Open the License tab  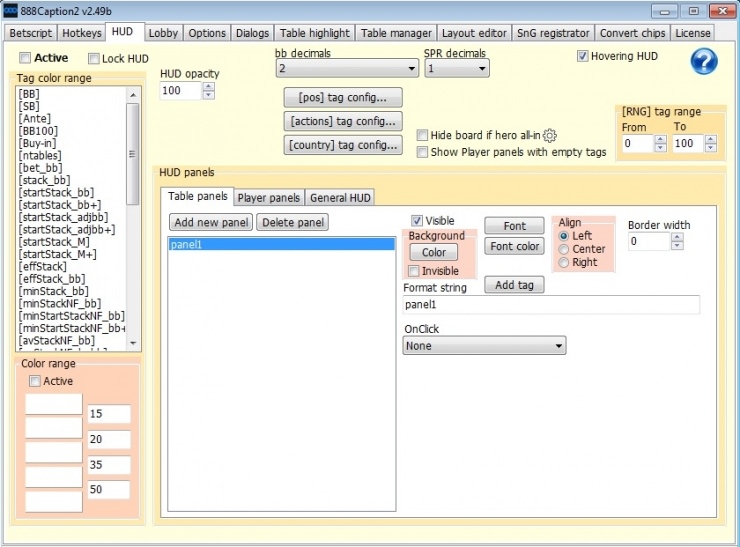692,33
